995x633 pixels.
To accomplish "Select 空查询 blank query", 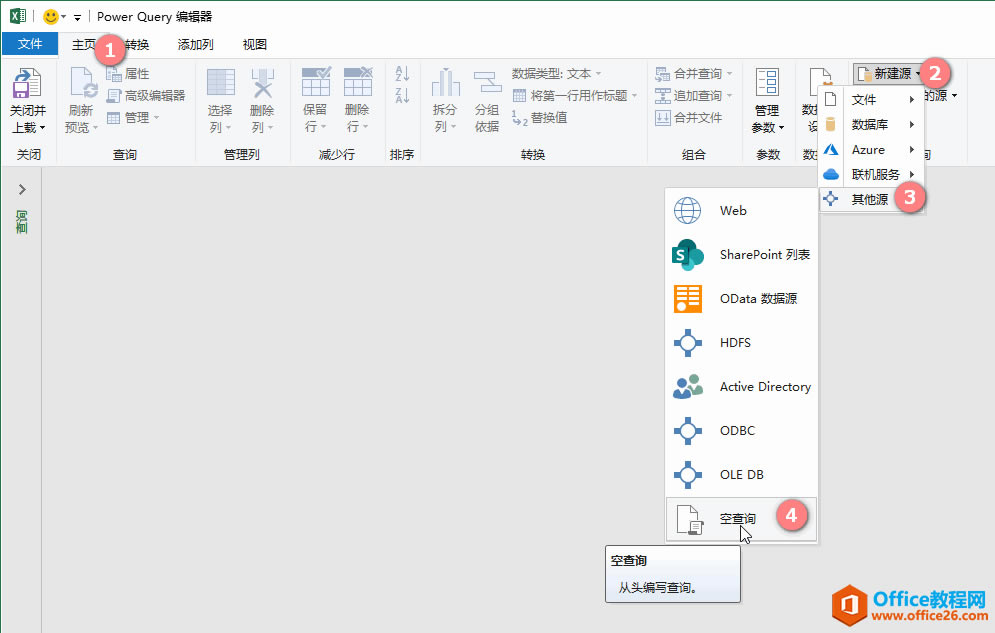I will click(x=741, y=519).
